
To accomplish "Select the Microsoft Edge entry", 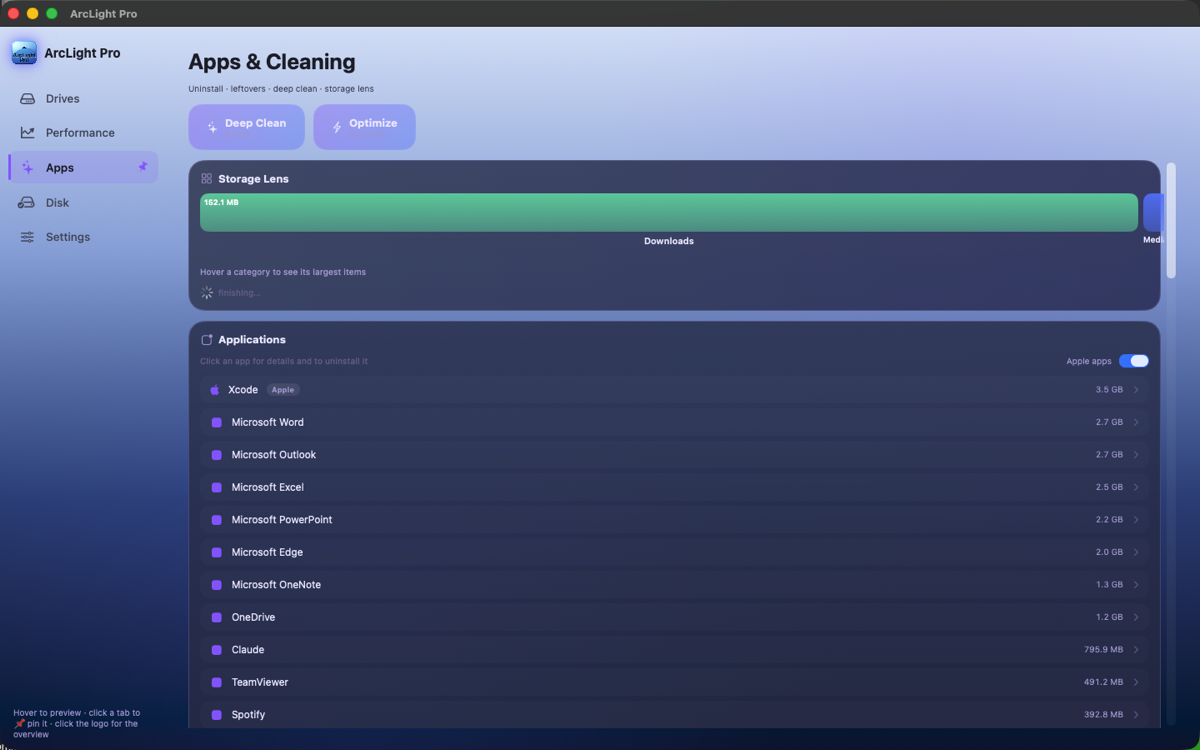I will pyautogui.click(x=674, y=552).
